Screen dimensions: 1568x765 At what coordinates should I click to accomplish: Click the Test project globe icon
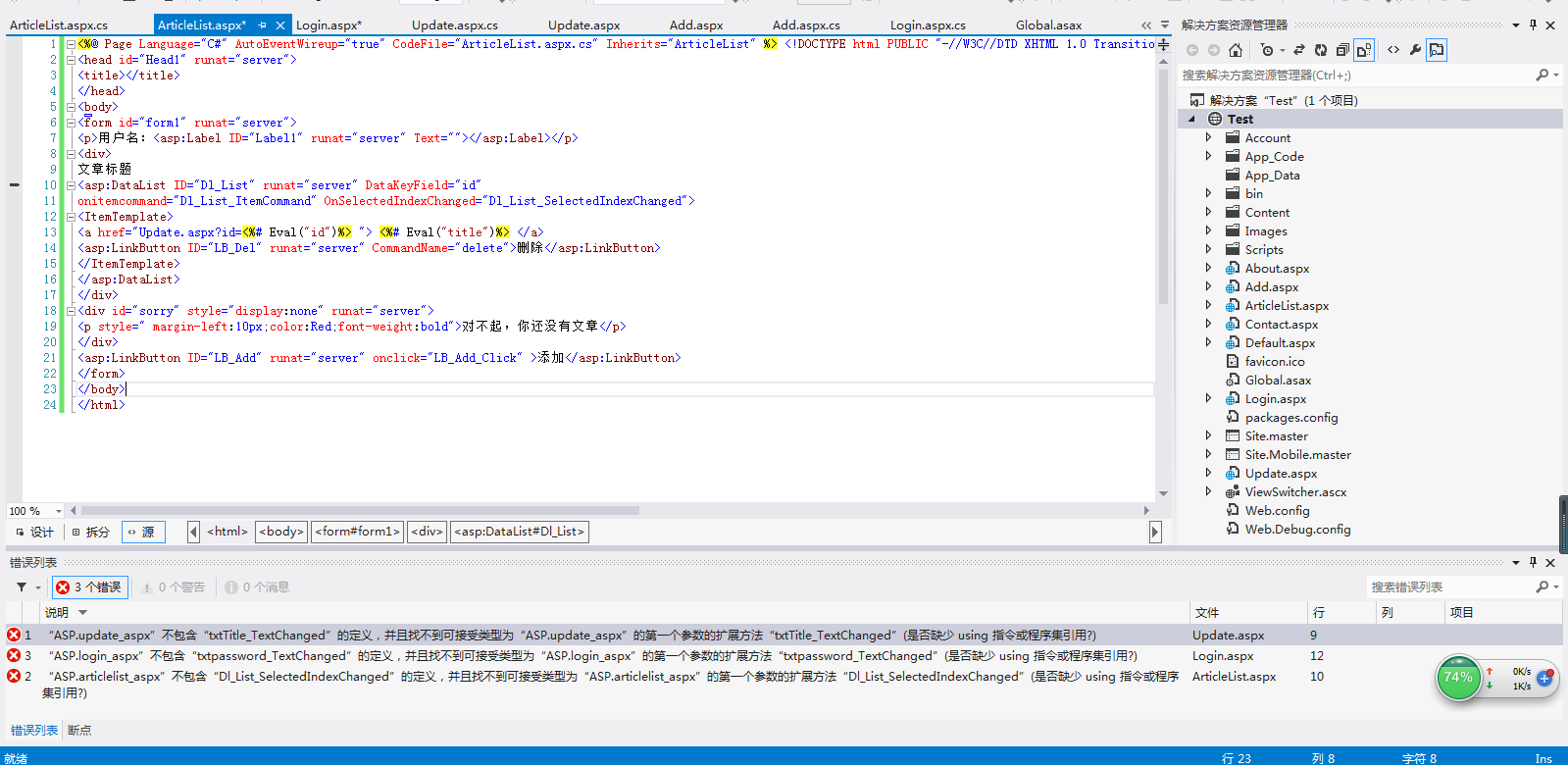1215,119
